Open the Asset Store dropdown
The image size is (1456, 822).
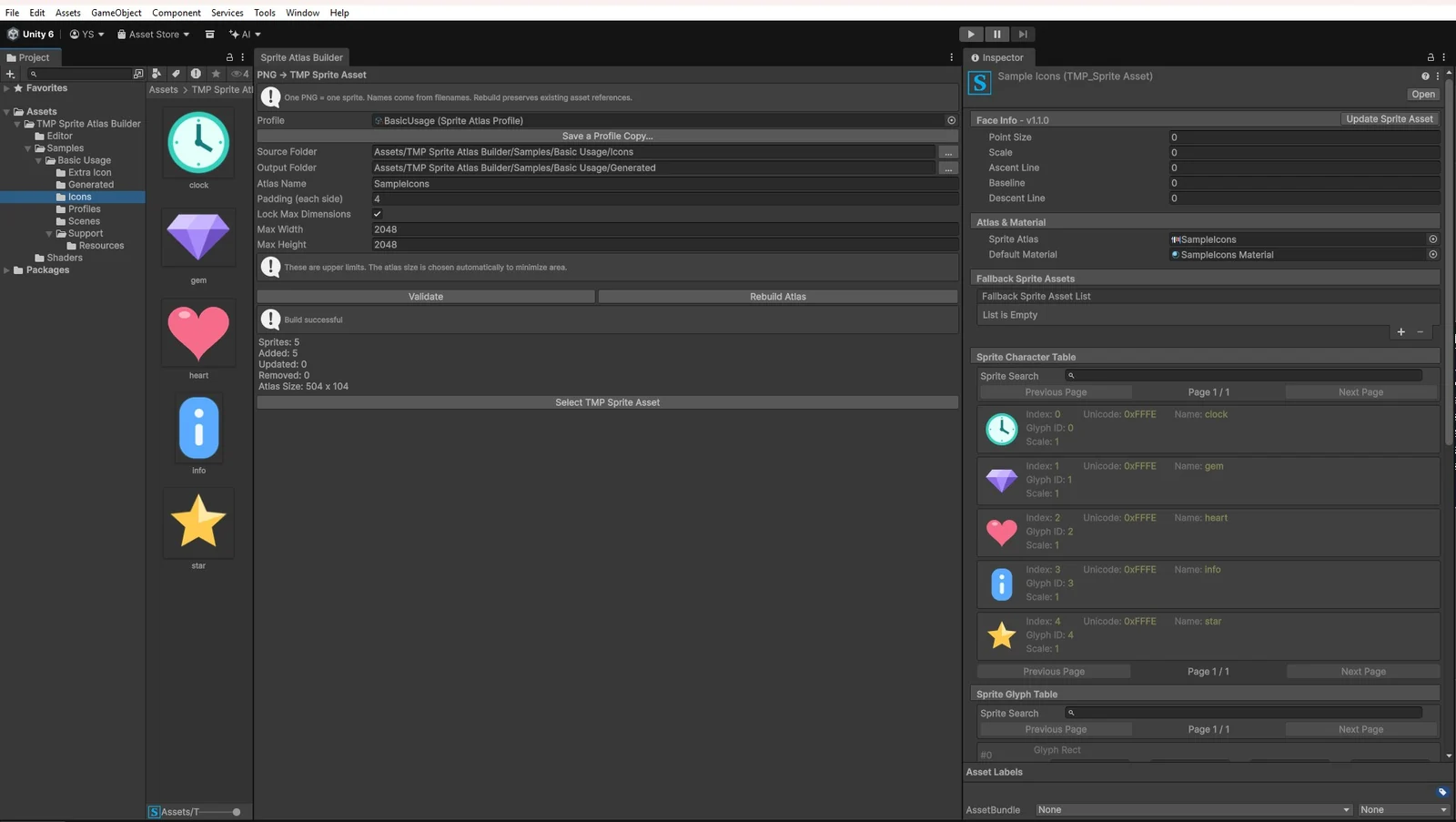pyautogui.click(x=153, y=35)
